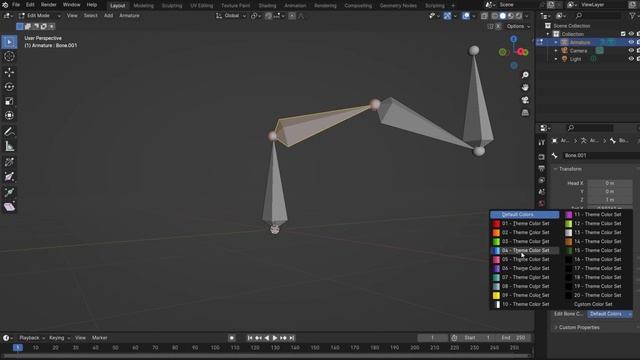Select the Shear tool
Image resolution: width=640 pixels, height=360 pixels.
(9, 207)
